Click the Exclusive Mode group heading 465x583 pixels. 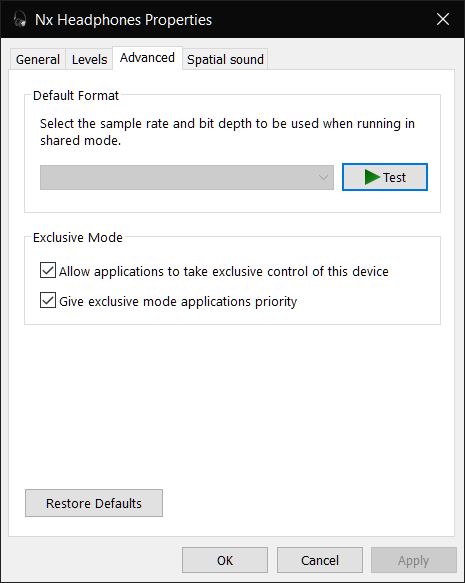78,237
